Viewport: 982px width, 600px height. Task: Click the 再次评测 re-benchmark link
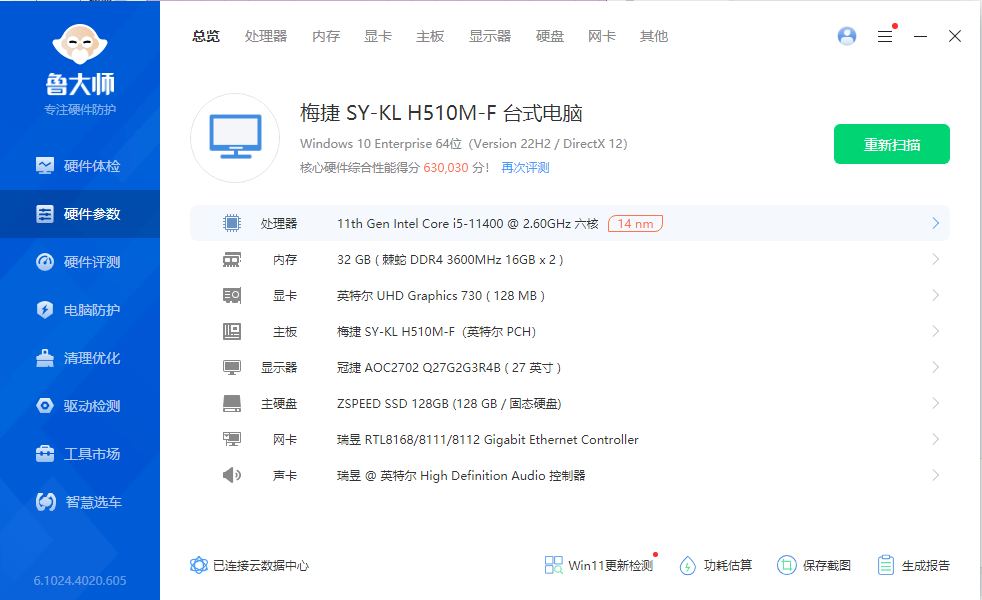point(525,168)
